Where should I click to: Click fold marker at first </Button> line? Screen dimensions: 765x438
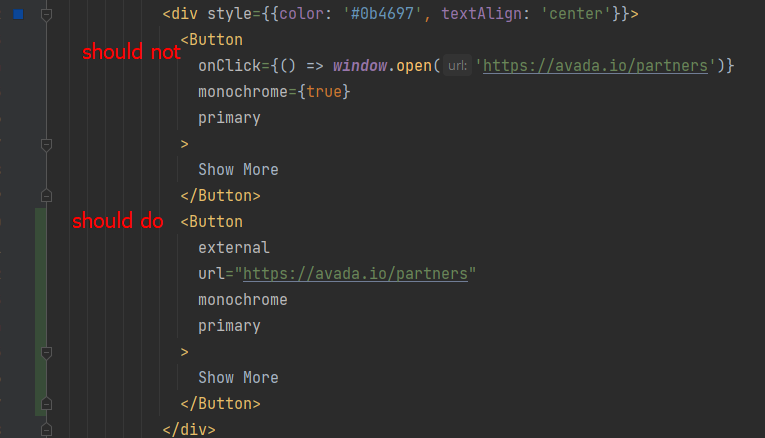point(46,195)
